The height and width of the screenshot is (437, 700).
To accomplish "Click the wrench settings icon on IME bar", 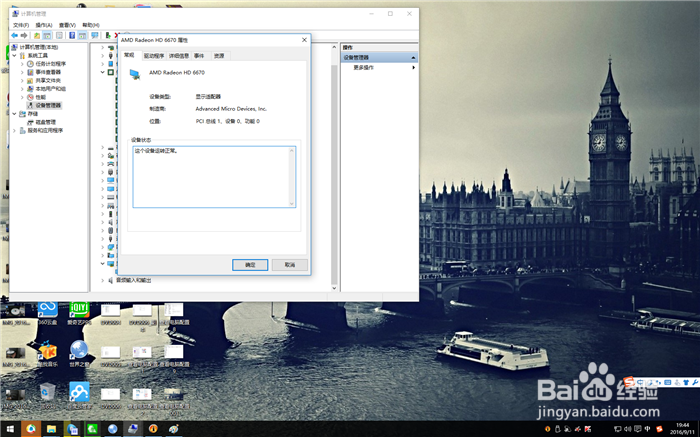I will [695, 382].
